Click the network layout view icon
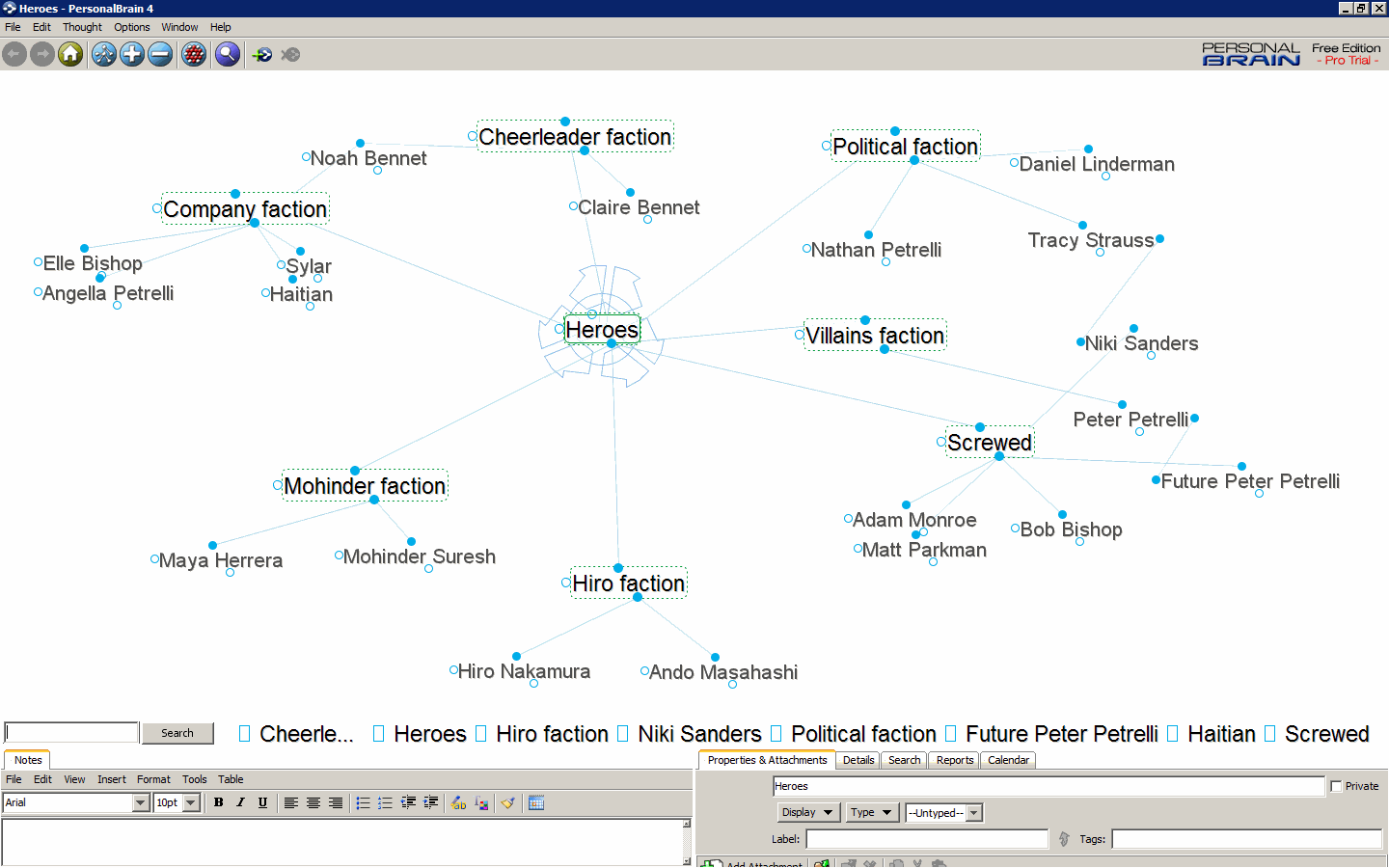The width and height of the screenshot is (1389, 868). (104, 55)
